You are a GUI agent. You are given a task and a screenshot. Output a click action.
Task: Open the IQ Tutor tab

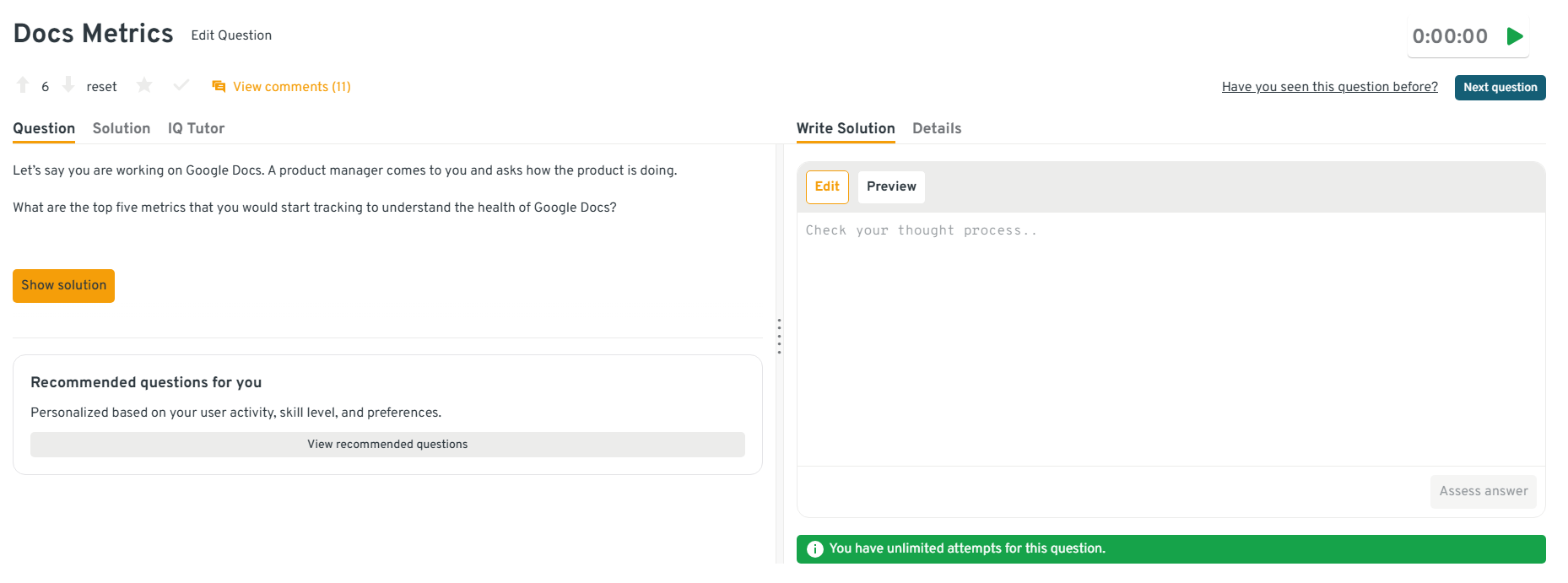tap(196, 128)
